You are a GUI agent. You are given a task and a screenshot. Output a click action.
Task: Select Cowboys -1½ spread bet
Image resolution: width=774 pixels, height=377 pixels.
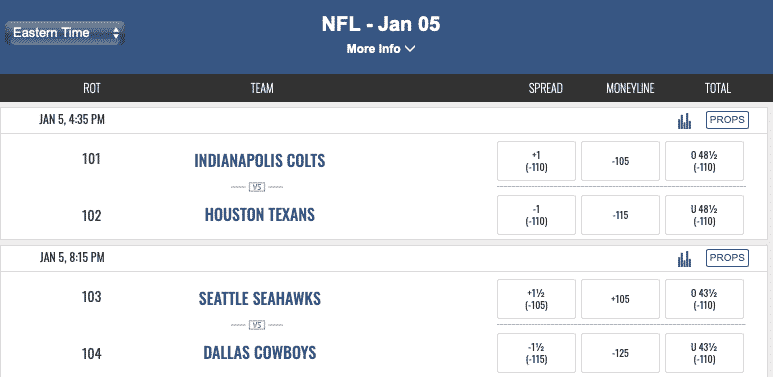pyautogui.click(x=536, y=353)
